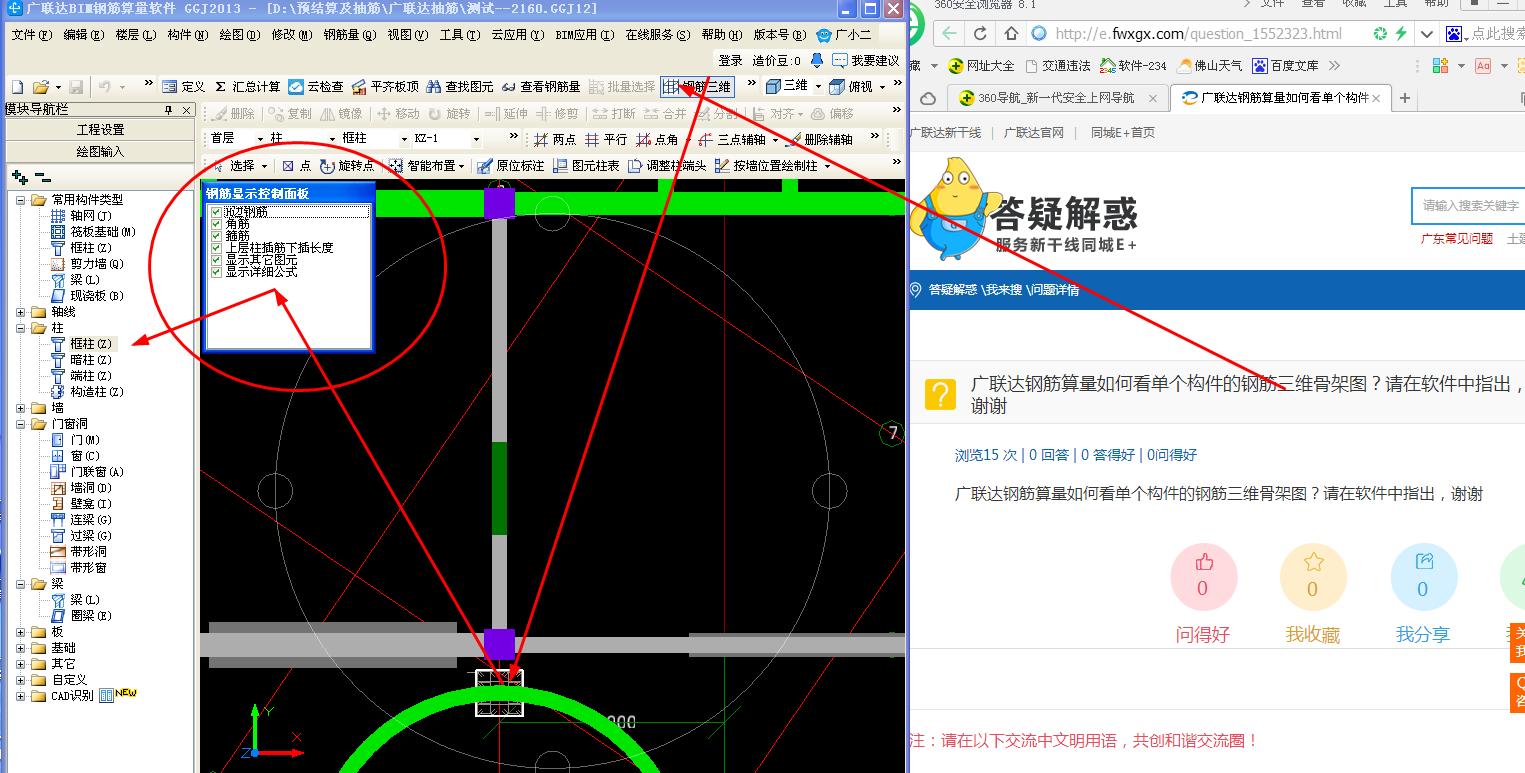Image resolution: width=1525 pixels, height=773 pixels.
Task: Click 工程设置 navigation button
Action: [x=100, y=130]
